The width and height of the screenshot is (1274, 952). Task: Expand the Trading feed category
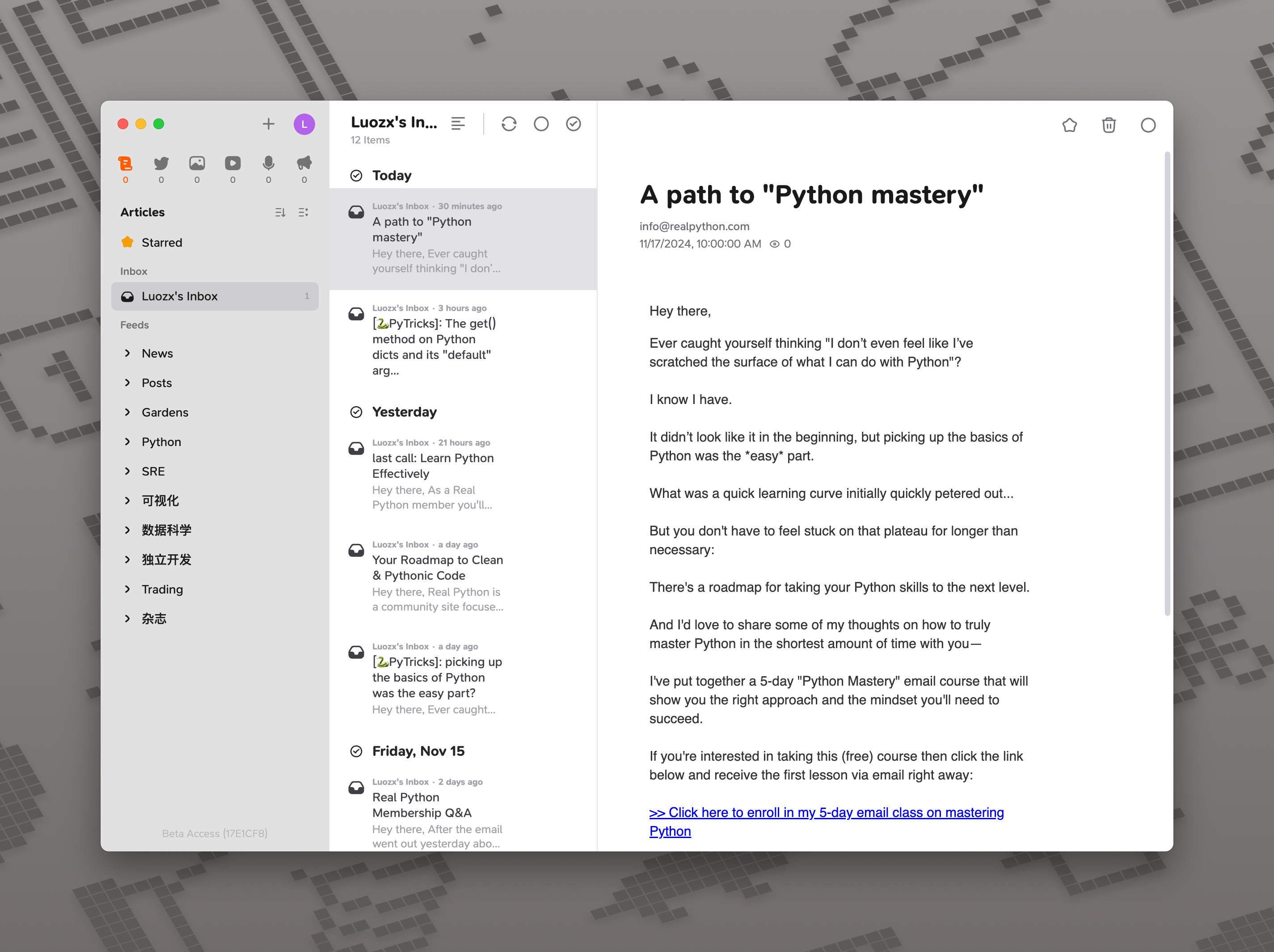coord(128,589)
